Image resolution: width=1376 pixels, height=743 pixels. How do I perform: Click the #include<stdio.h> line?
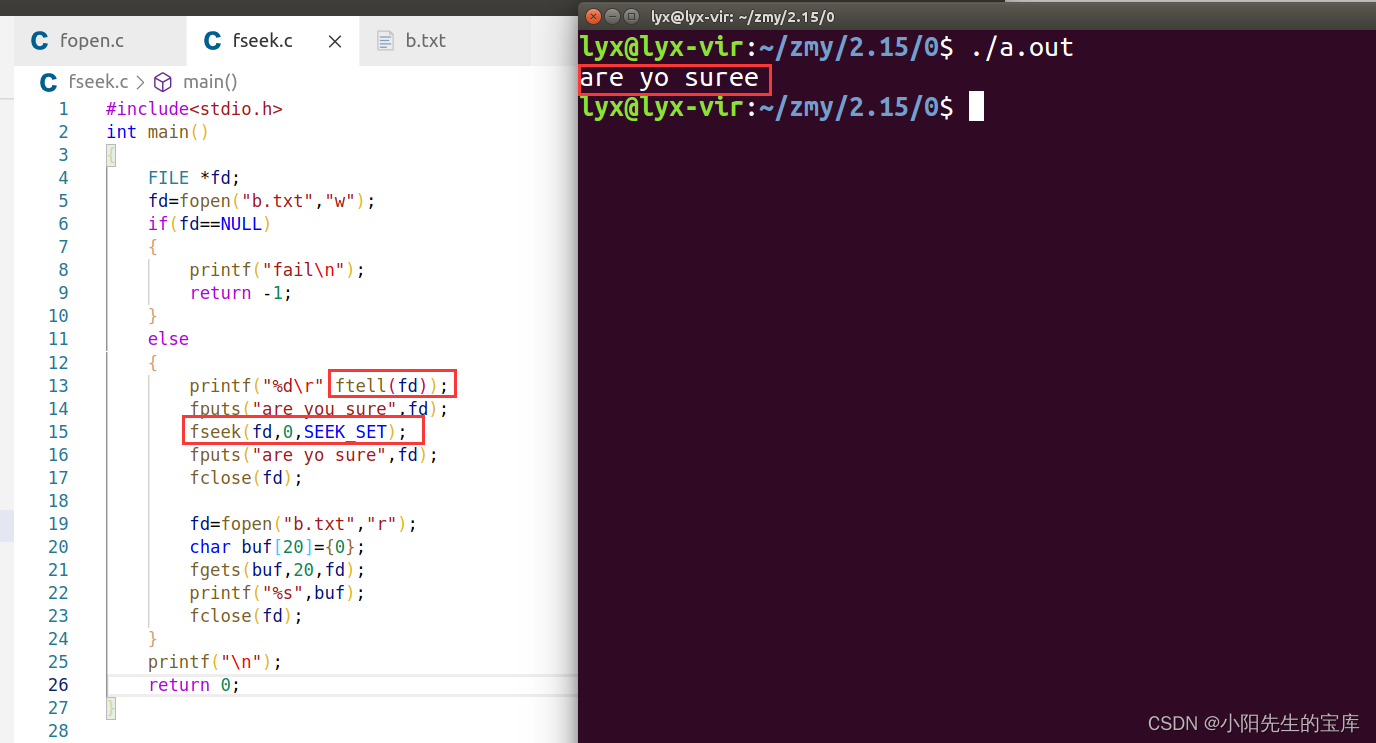click(x=194, y=109)
